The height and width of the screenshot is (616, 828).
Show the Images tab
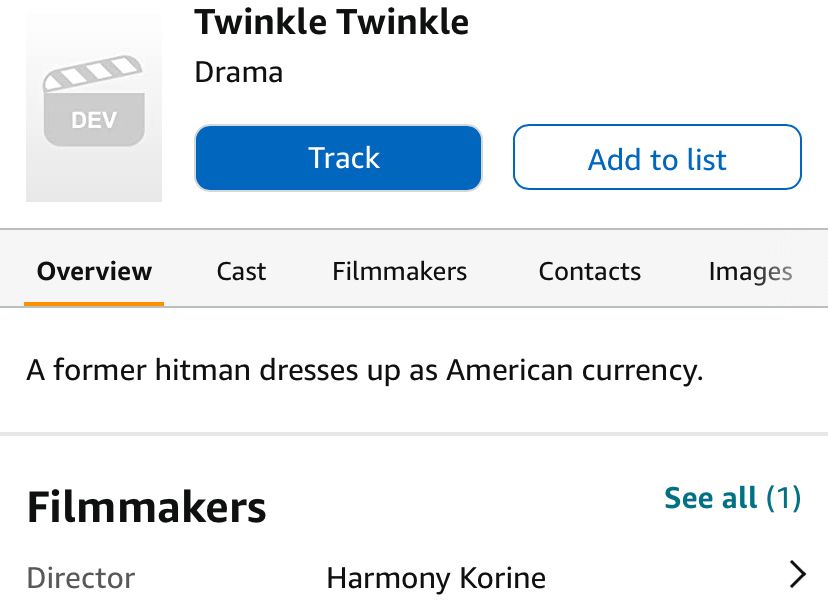(x=750, y=271)
